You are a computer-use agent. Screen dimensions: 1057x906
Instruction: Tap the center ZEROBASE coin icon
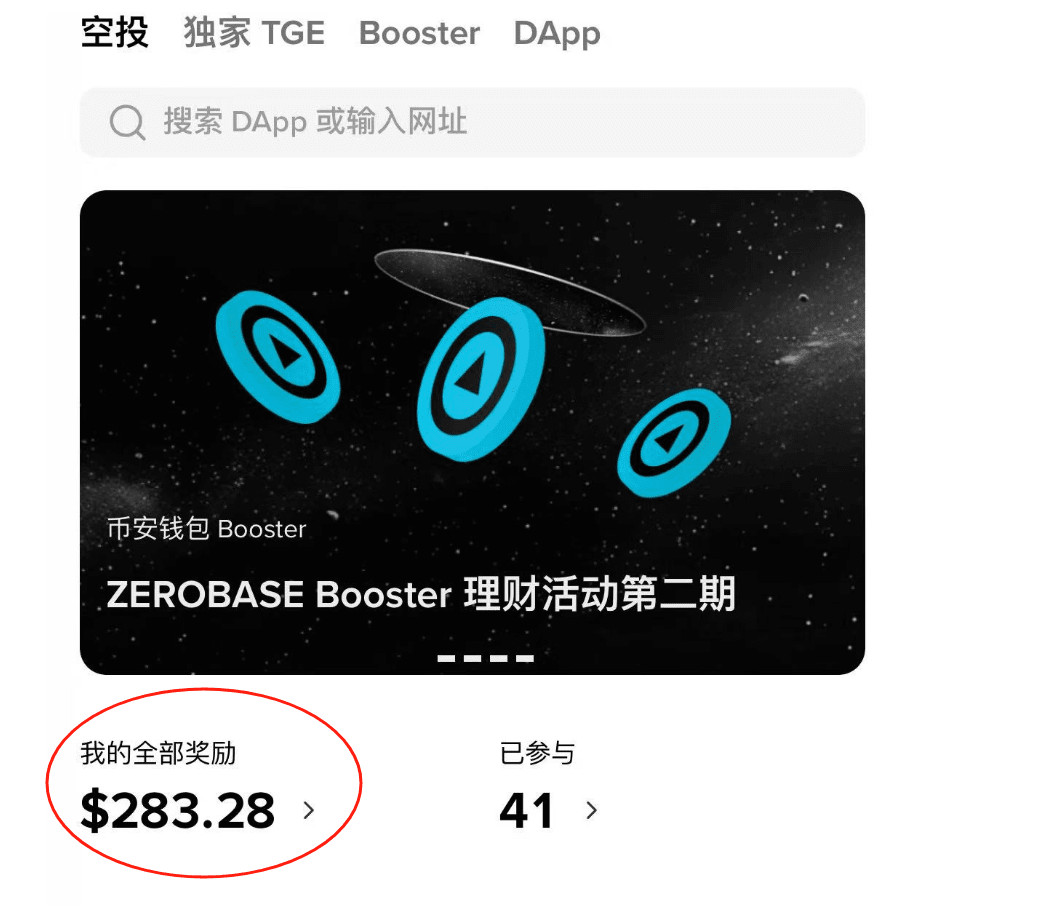(x=480, y=379)
